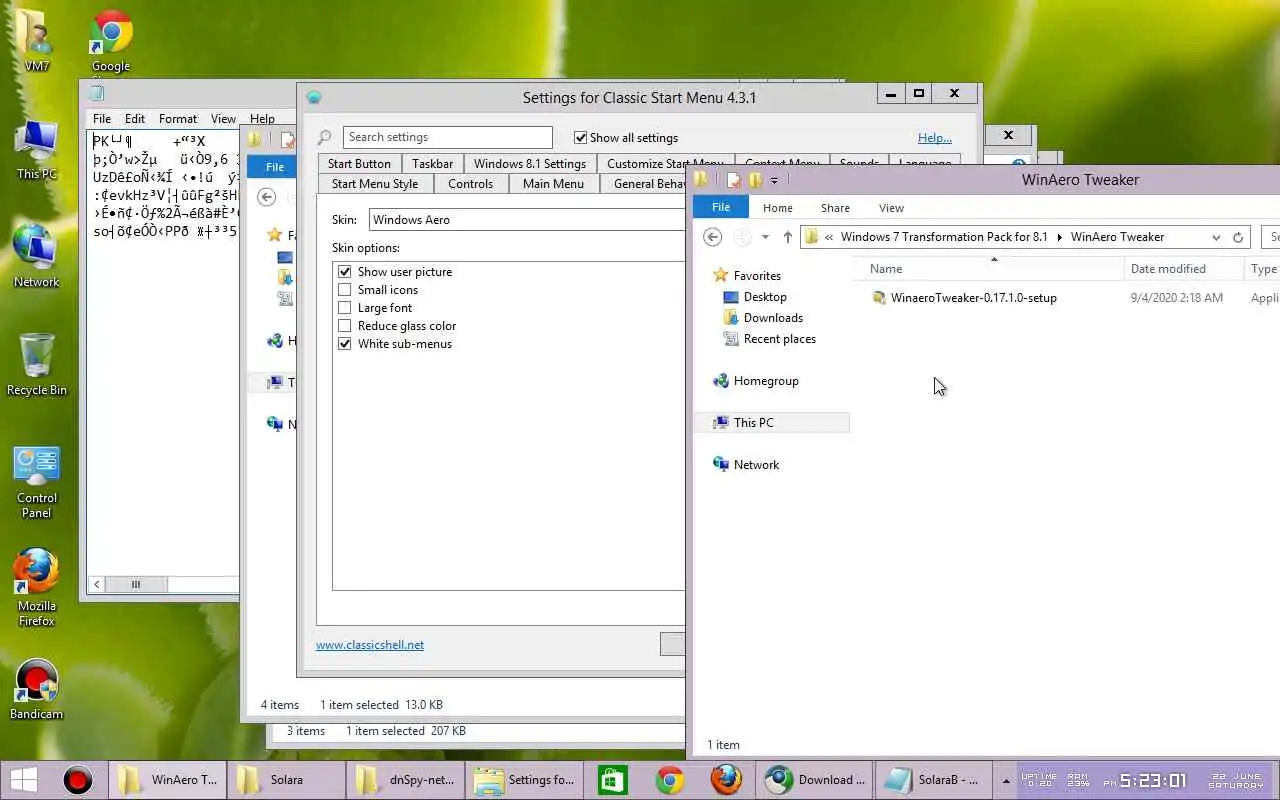The image size is (1280, 800).
Task: Click the WinaeroTweaker setup file icon
Action: pyautogui.click(x=879, y=298)
